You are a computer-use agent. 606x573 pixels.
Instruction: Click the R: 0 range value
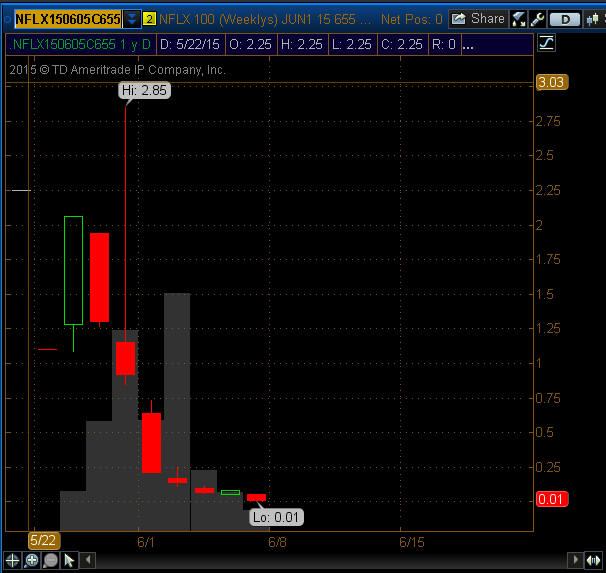pyautogui.click(x=444, y=45)
